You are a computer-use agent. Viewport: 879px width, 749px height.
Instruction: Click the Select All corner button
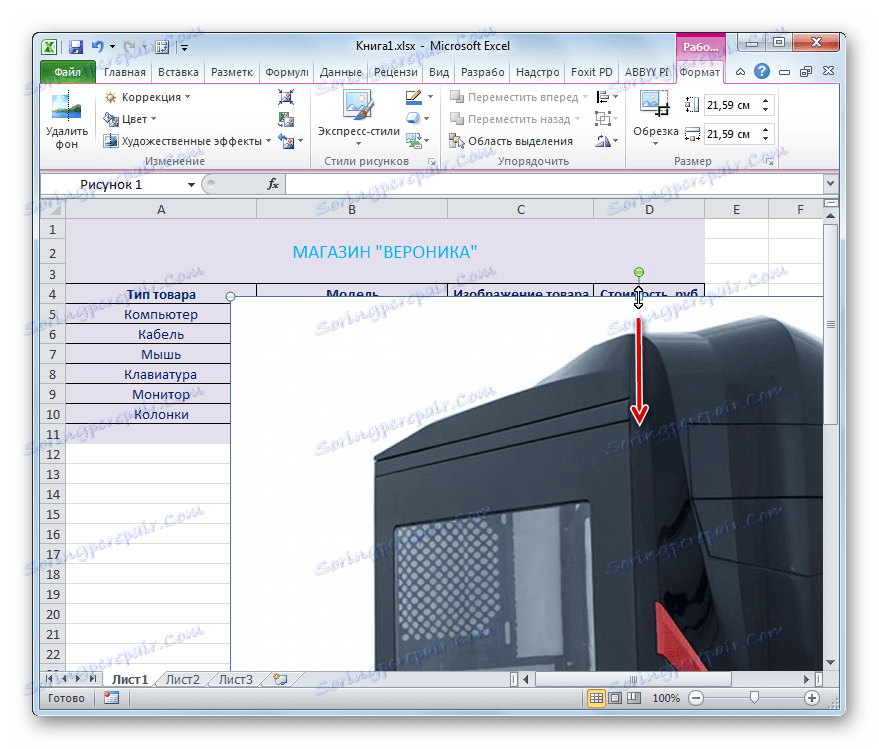tap(53, 210)
